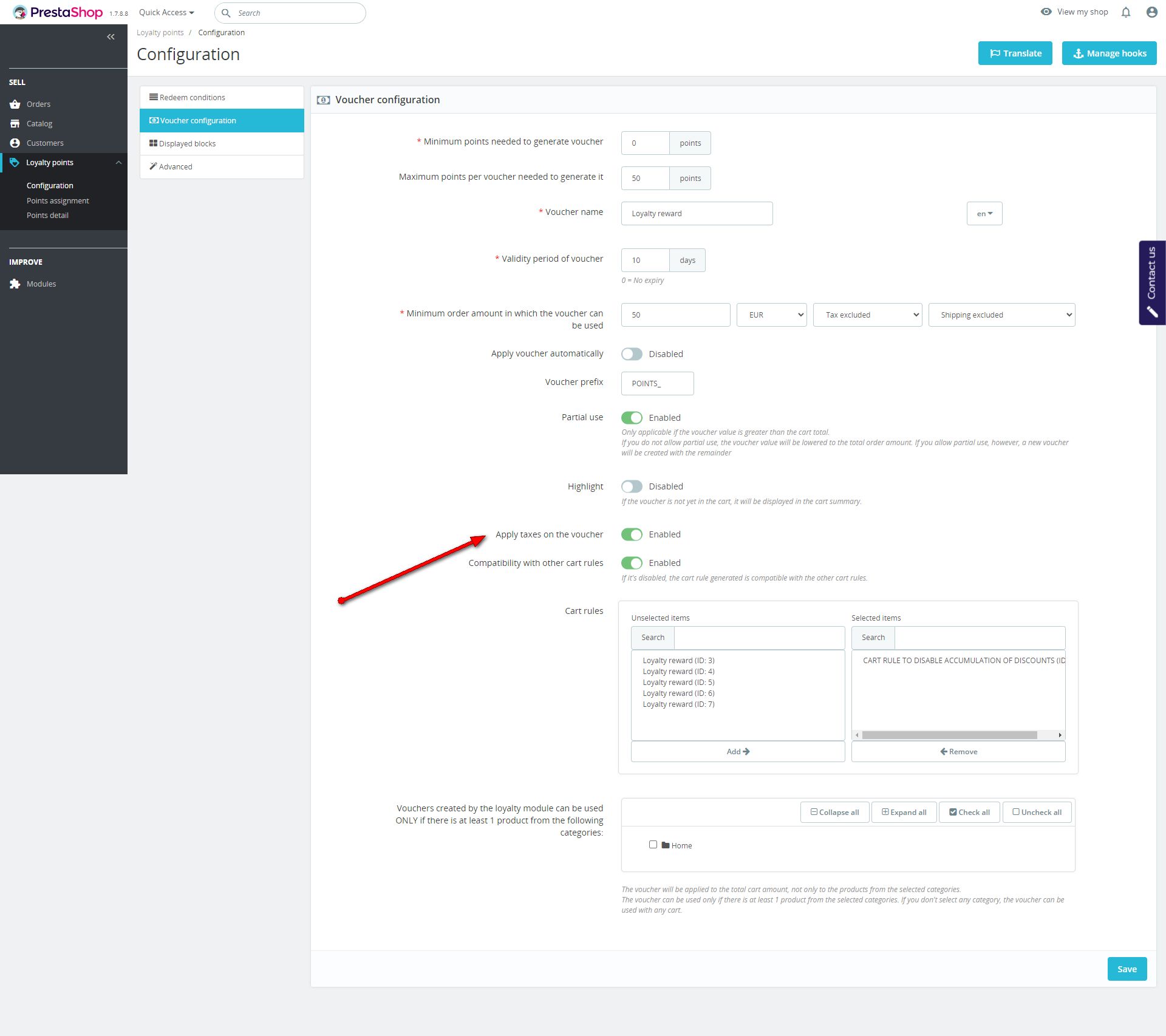Click the Voucher prefix input field
The image size is (1166, 1036).
pyautogui.click(x=657, y=384)
